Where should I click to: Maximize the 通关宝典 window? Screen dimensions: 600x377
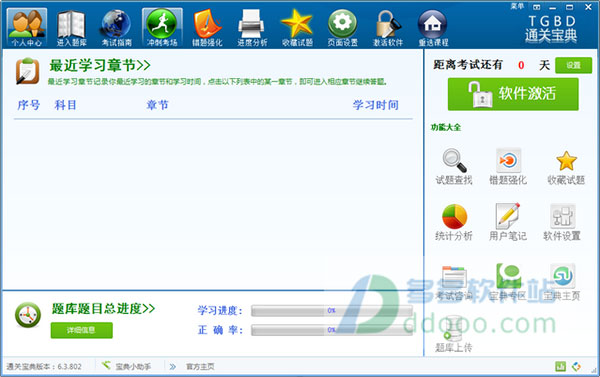click(x=570, y=7)
